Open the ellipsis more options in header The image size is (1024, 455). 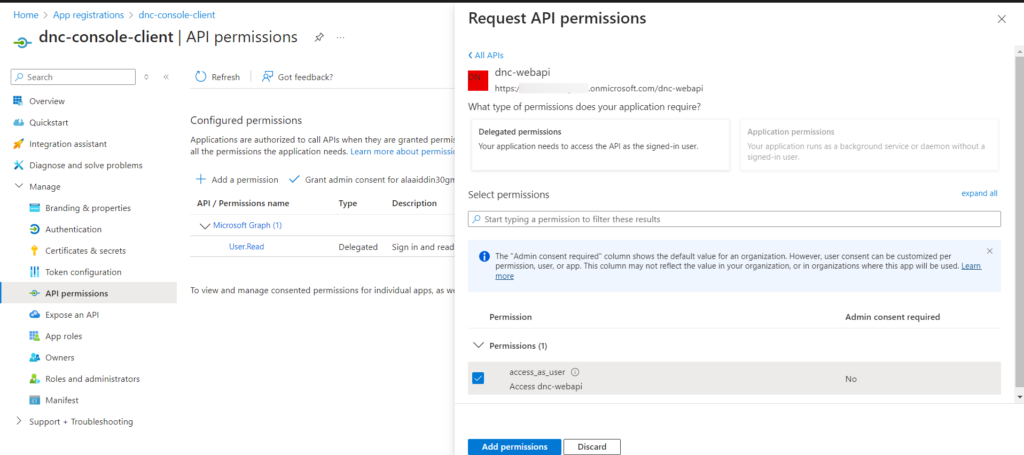340,37
